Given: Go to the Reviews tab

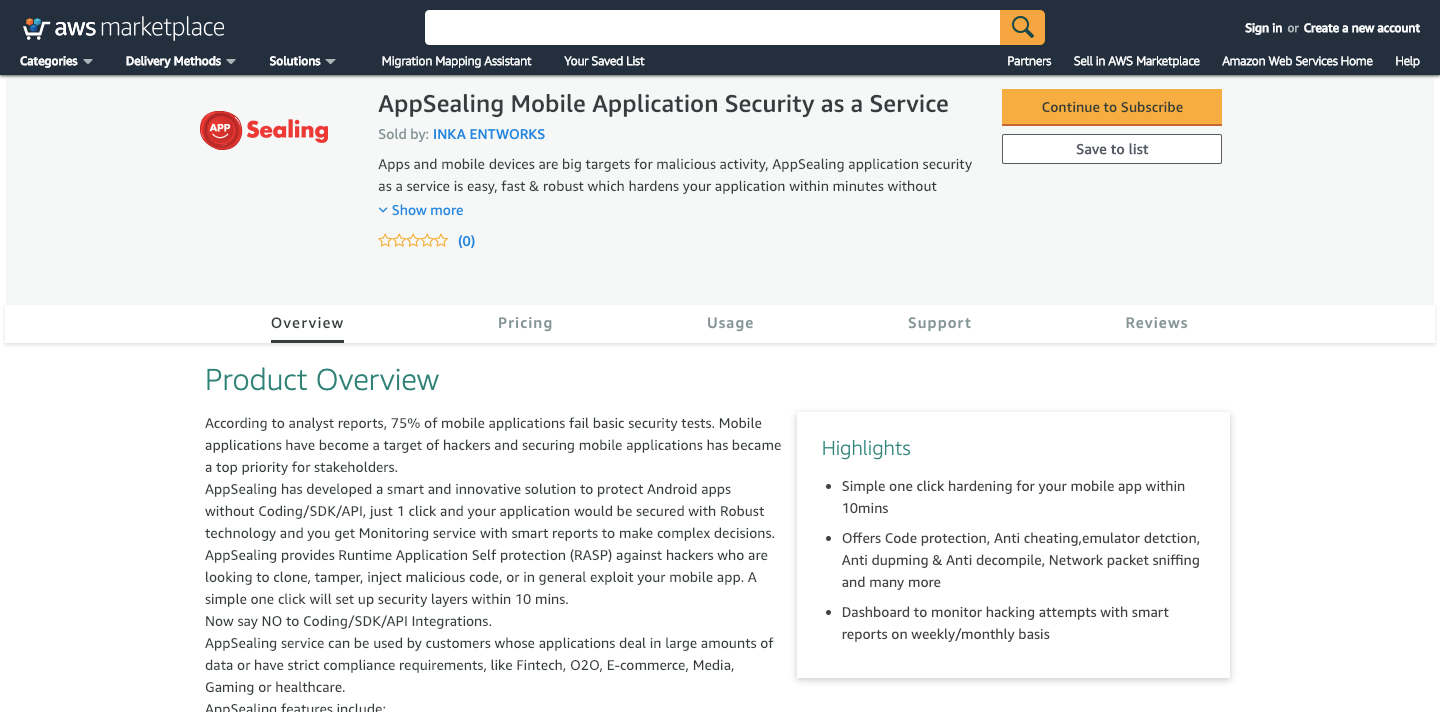Looking at the screenshot, I should tap(1156, 323).
